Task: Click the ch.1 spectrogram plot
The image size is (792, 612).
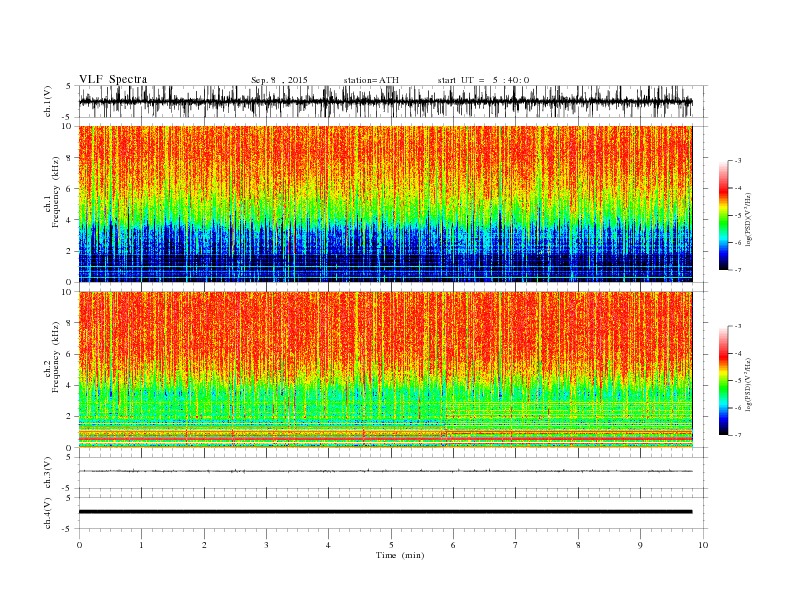Action: click(385, 204)
